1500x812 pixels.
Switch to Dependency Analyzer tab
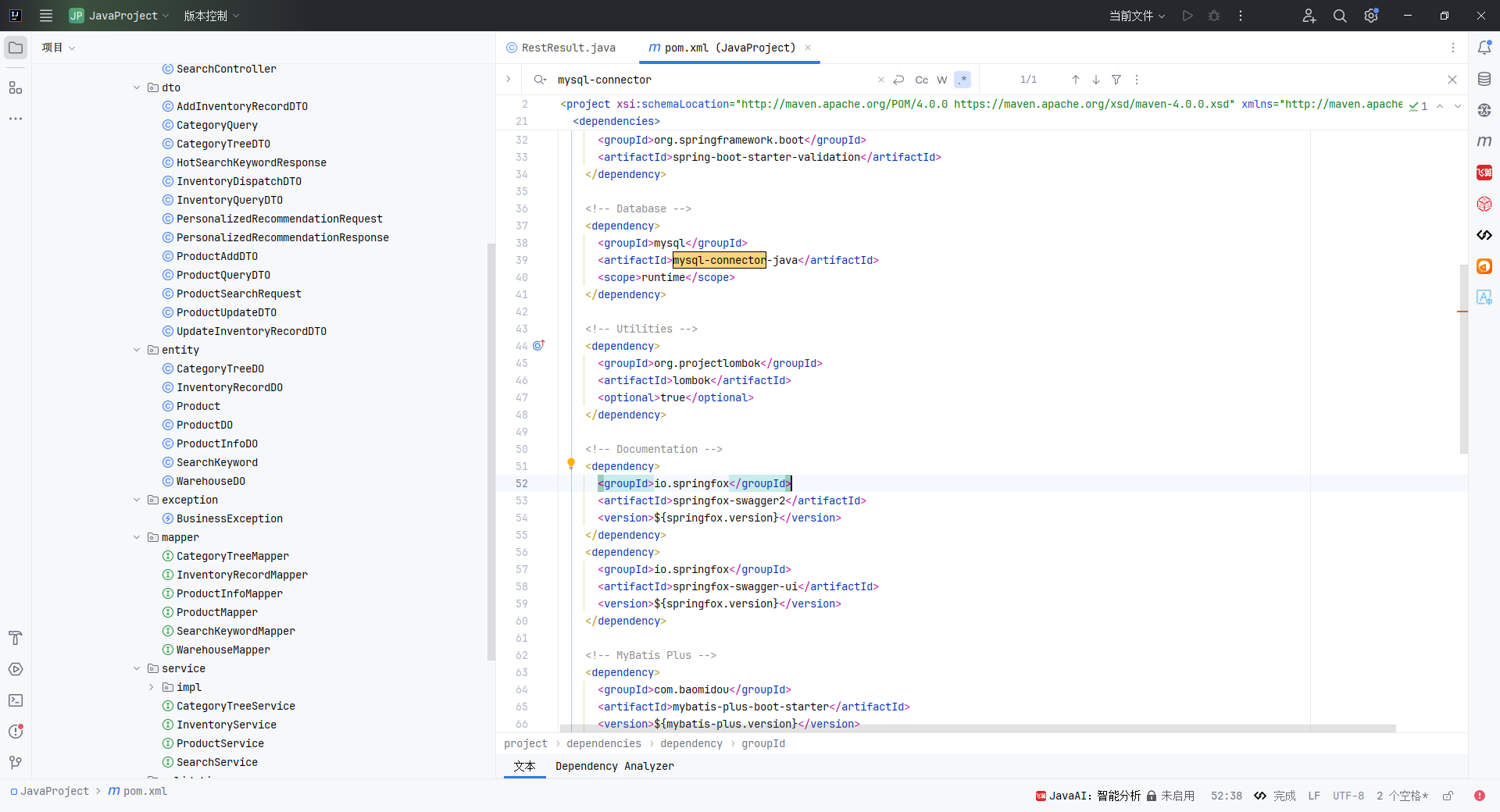tap(615, 766)
